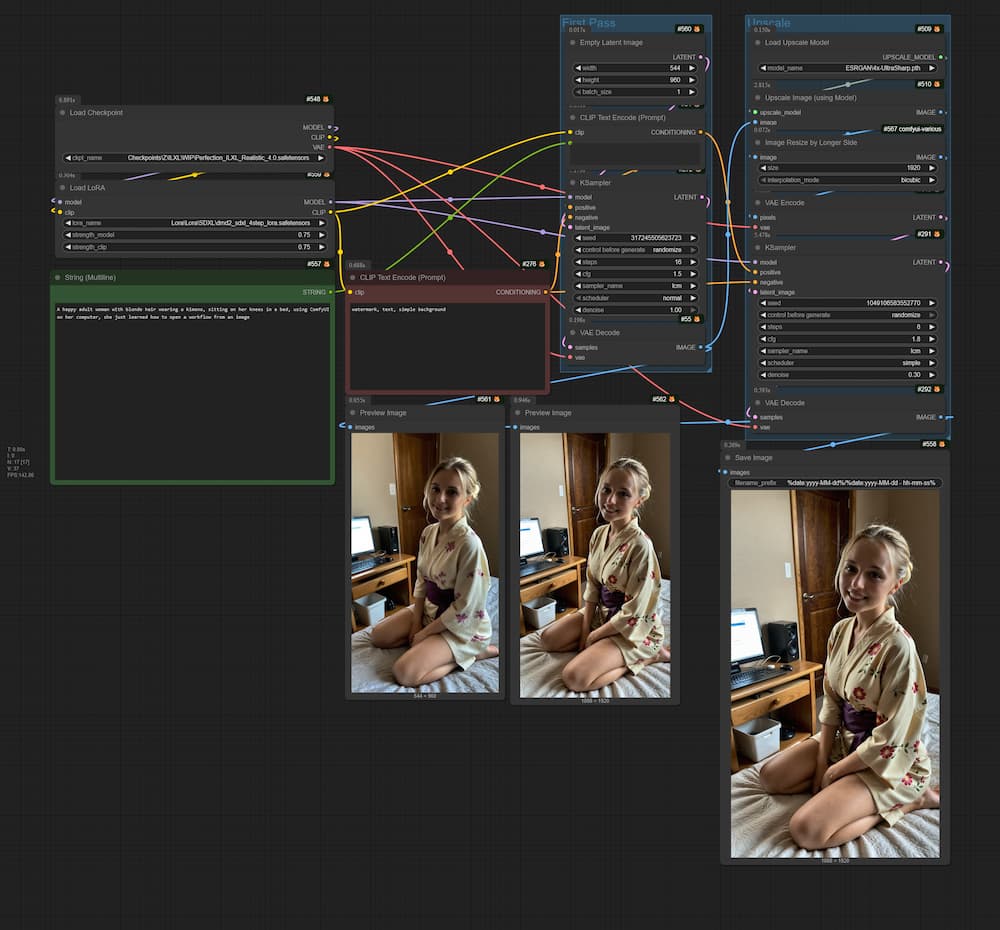Screen dimensions: 1000x930
Task: Increase strength_model with its right arrow
Action: click(322, 235)
